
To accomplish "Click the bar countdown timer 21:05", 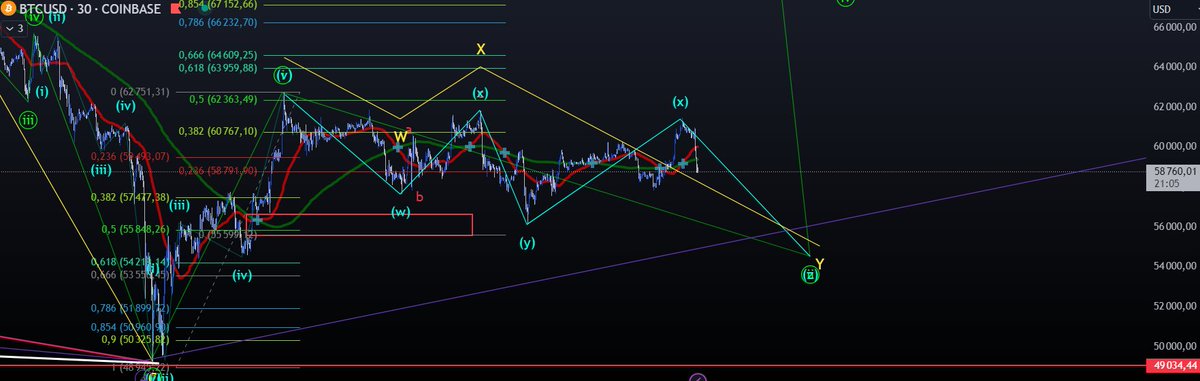I will point(1168,183).
